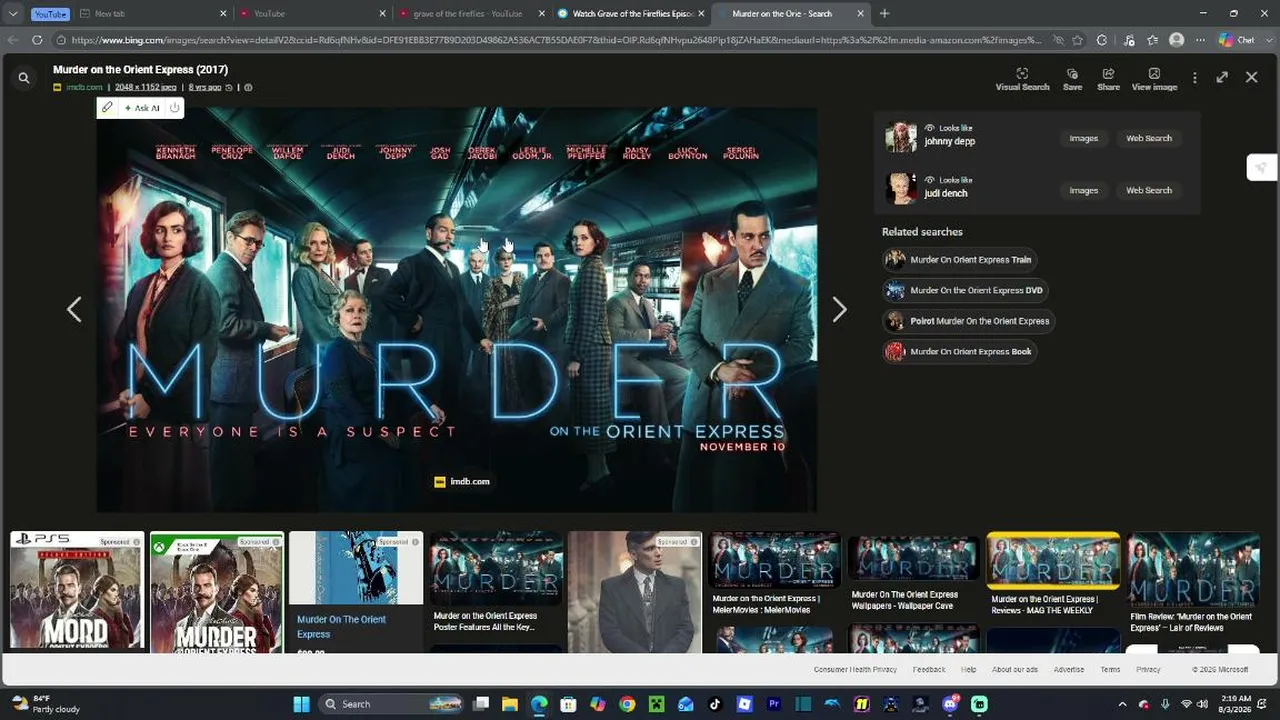This screenshot has height=720, width=1280.
Task: Expand the image viewer to full screen
Action: pos(1222,77)
